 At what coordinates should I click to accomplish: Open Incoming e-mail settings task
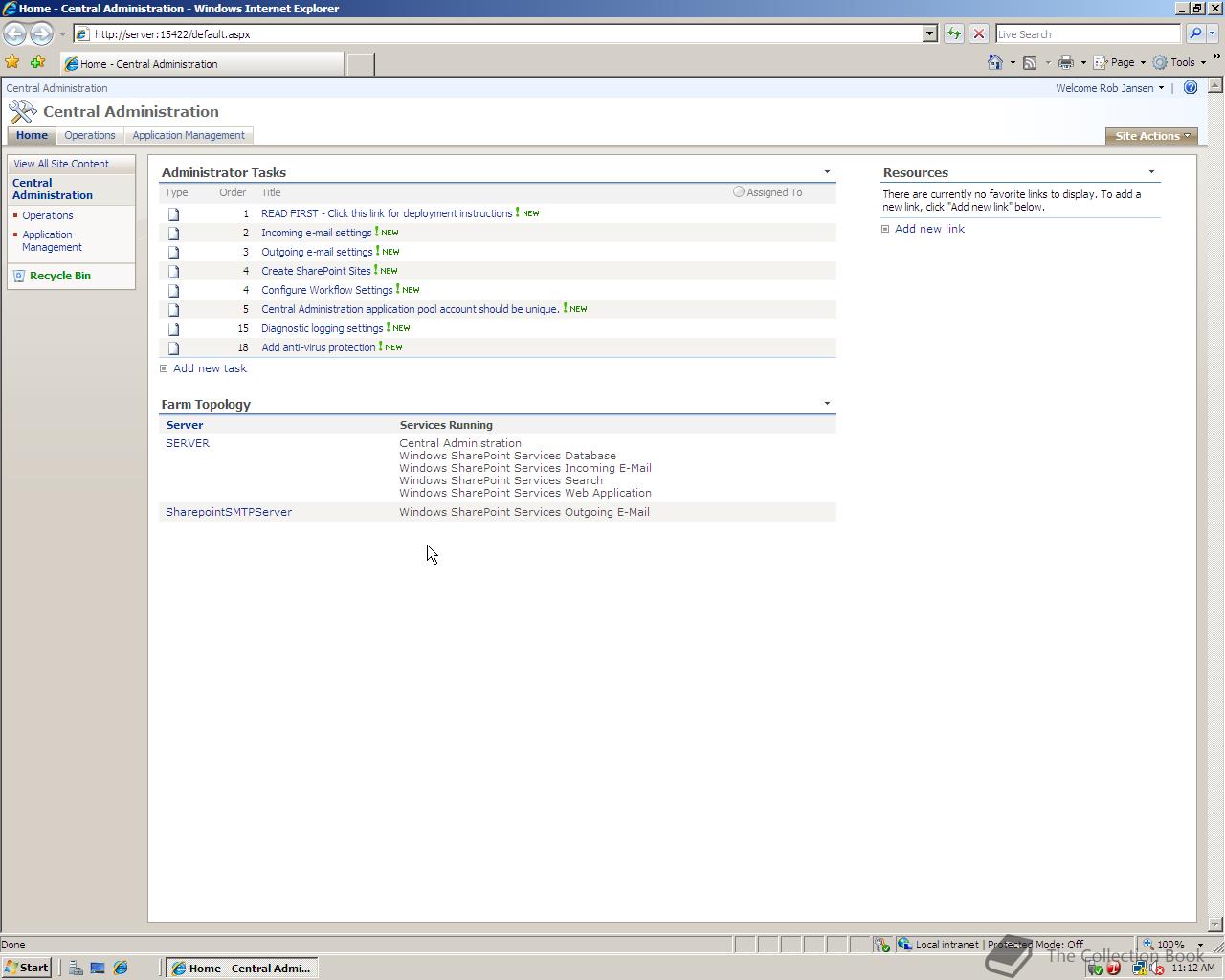tap(317, 233)
